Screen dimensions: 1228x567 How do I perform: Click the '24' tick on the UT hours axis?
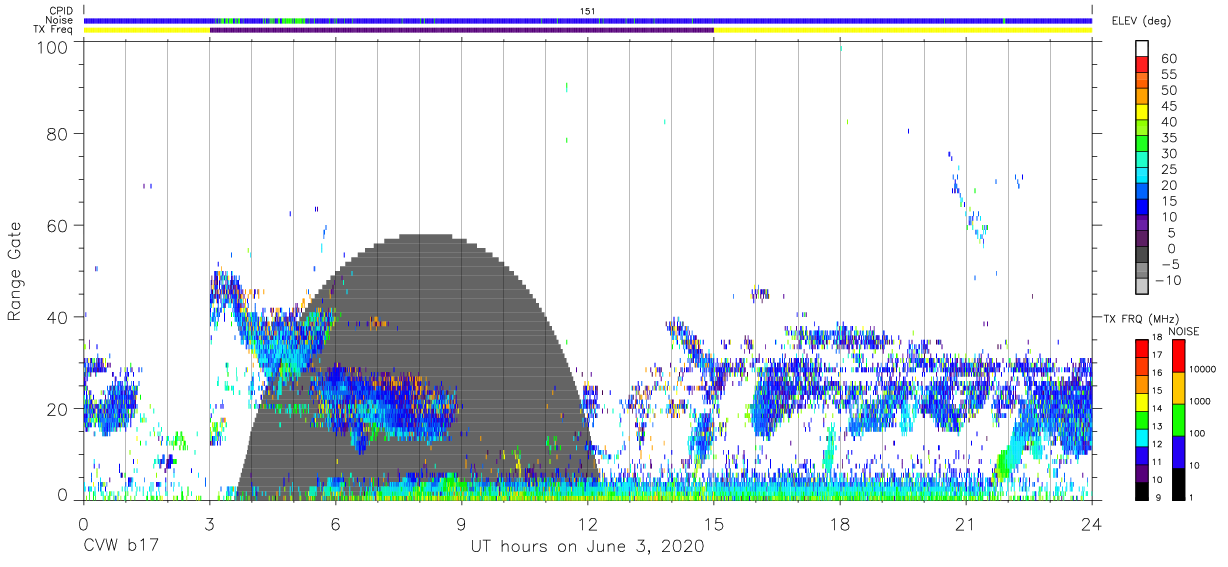point(1092,524)
